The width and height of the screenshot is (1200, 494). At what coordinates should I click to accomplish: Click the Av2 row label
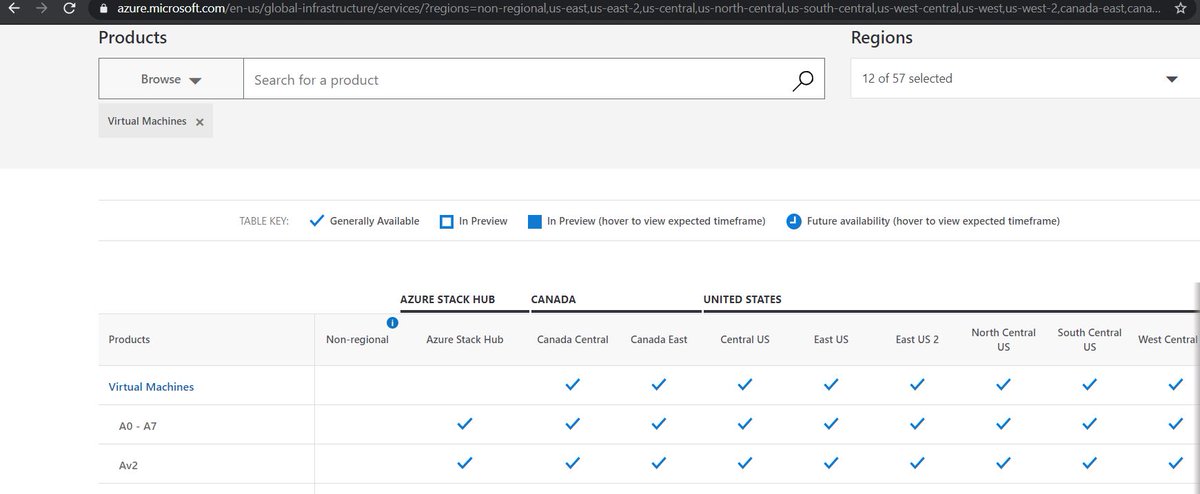[x=130, y=465]
